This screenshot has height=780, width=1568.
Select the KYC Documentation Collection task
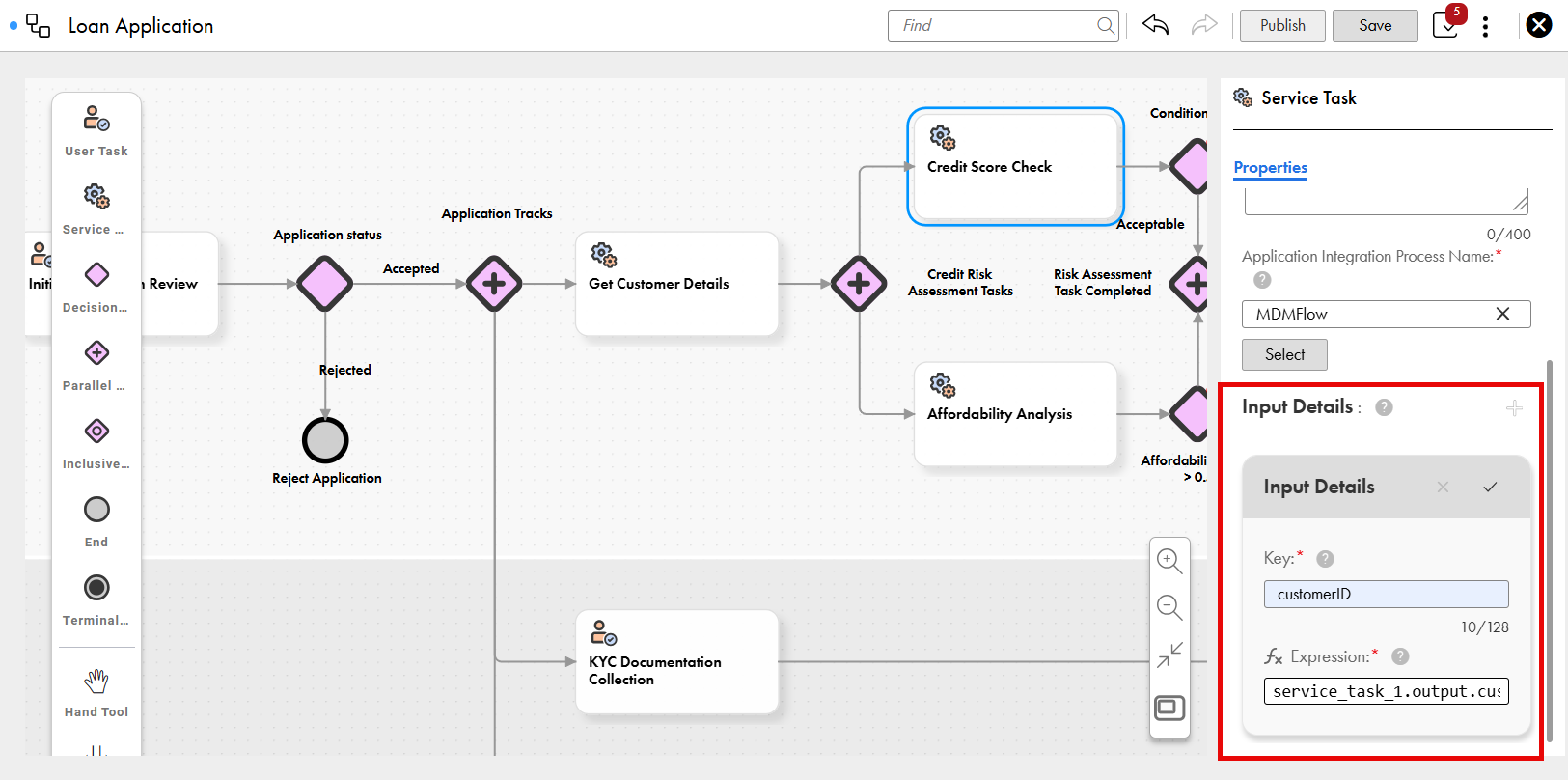(676, 661)
